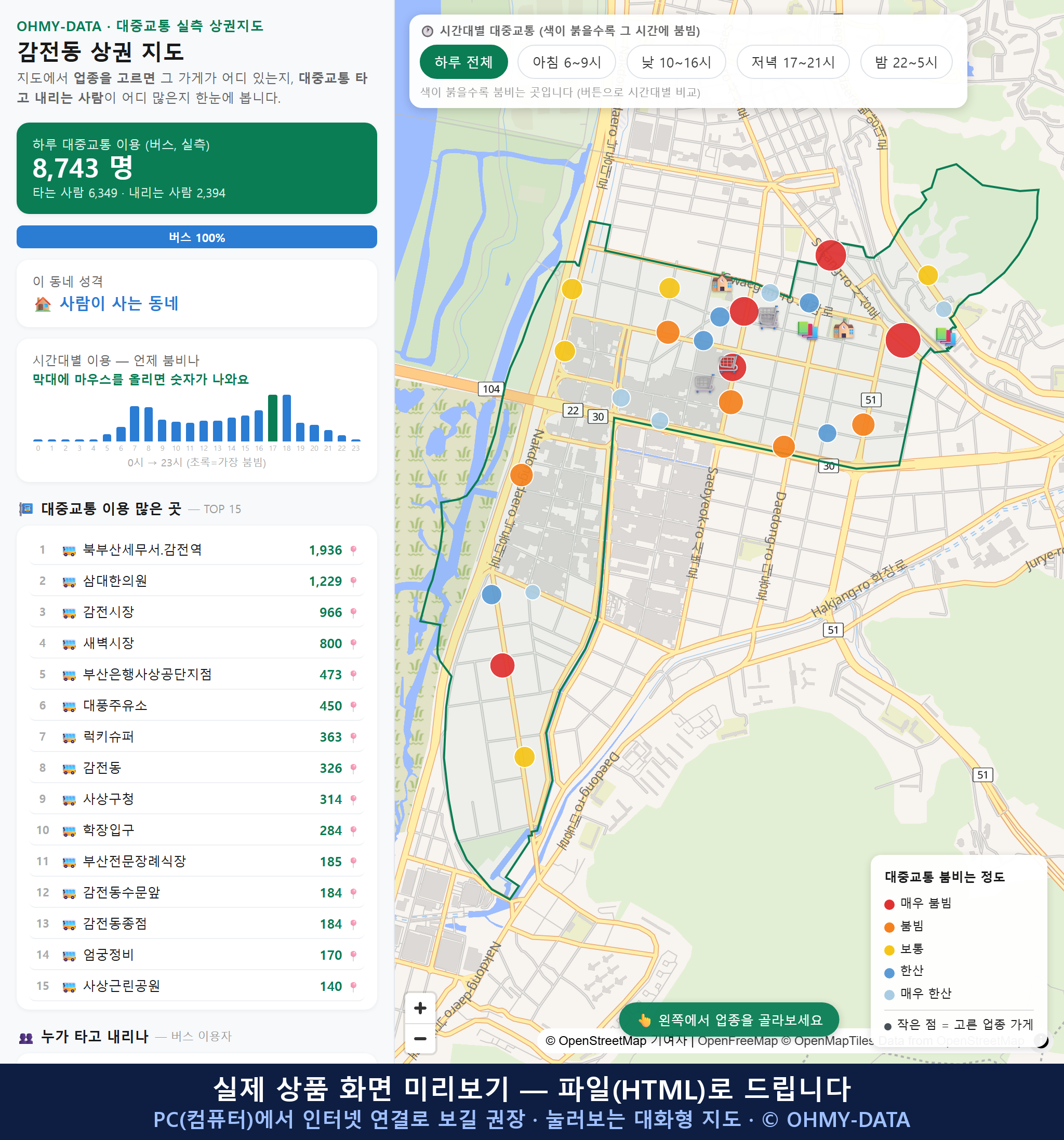
Task: Select the 감전동 row in the list
Action: click(x=197, y=768)
